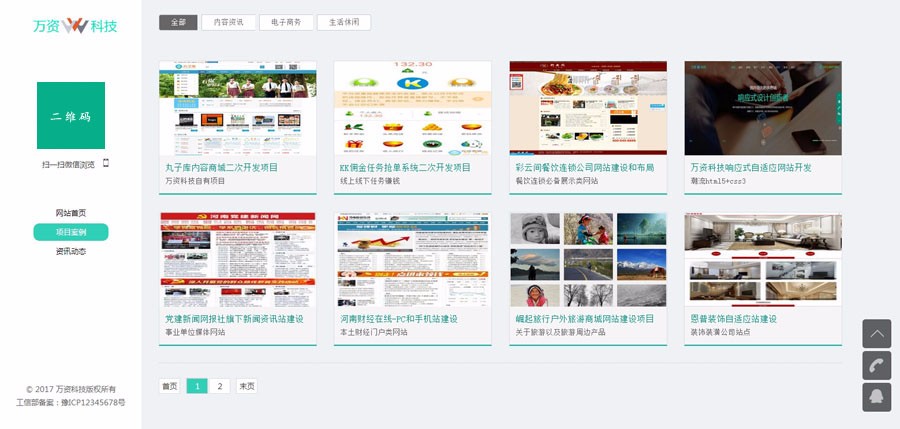Go to page 2 in pagination
This screenshot has height=429, width=900.
219,386
